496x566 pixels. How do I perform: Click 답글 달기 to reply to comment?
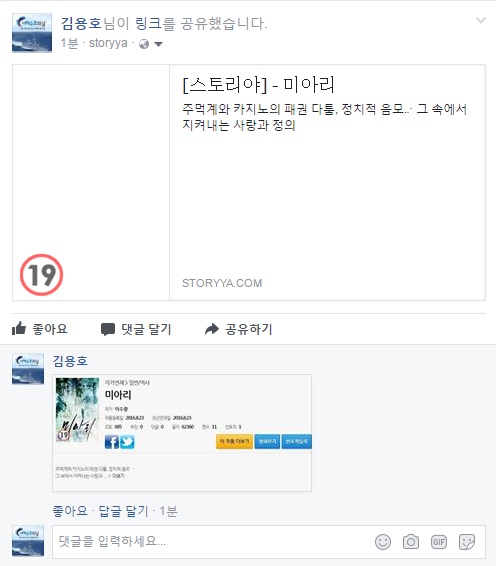pos(123,511)
